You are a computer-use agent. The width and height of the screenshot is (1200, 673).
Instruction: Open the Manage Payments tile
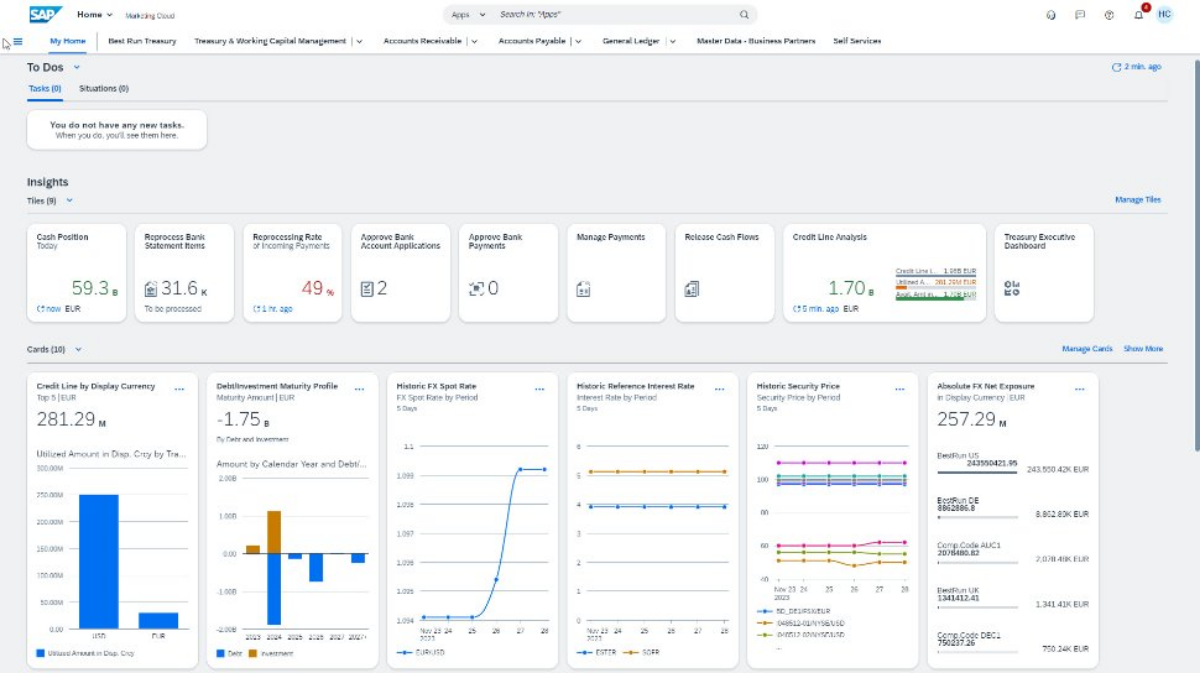pos(616,272)
